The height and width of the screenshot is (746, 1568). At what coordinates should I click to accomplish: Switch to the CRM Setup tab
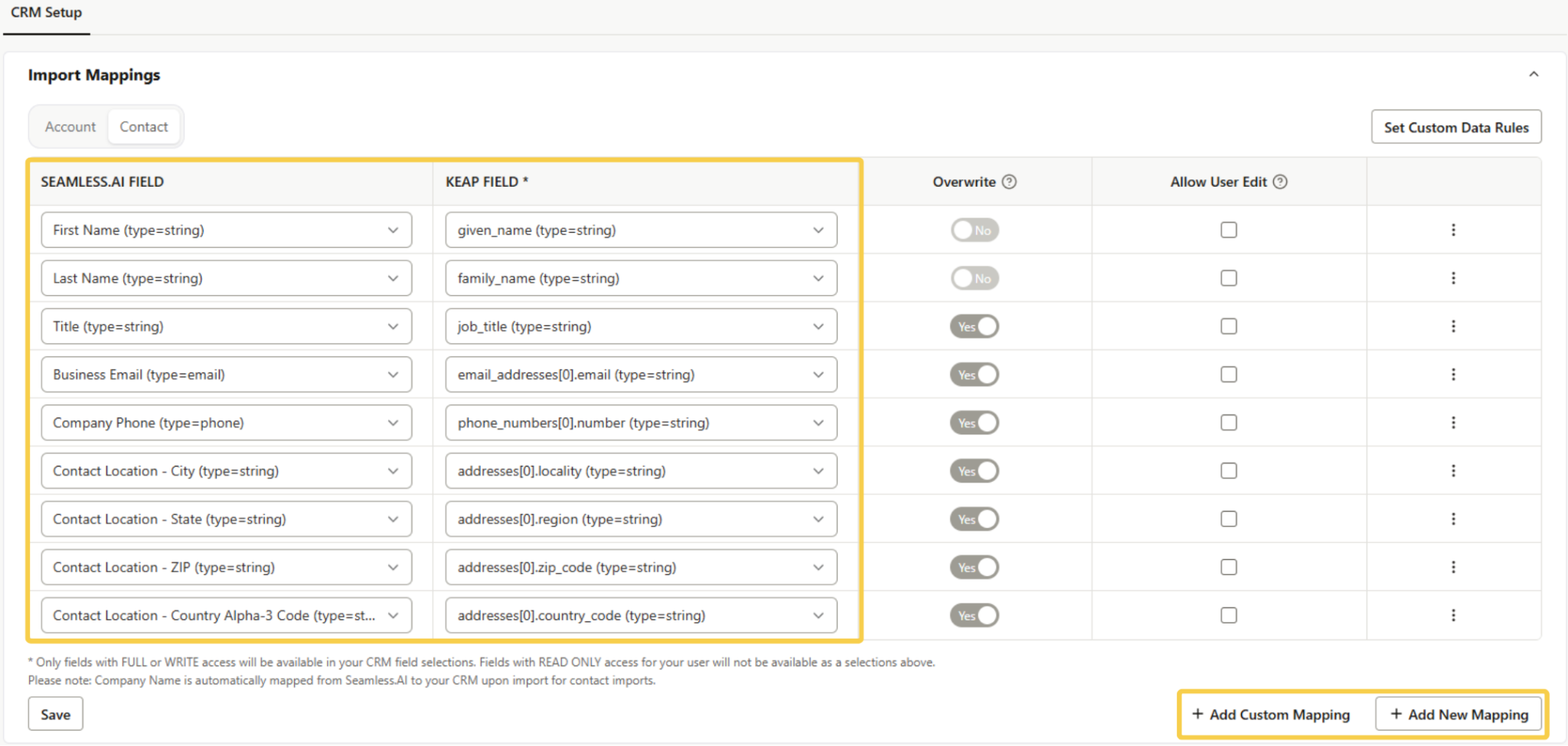(x=47, y=13)
